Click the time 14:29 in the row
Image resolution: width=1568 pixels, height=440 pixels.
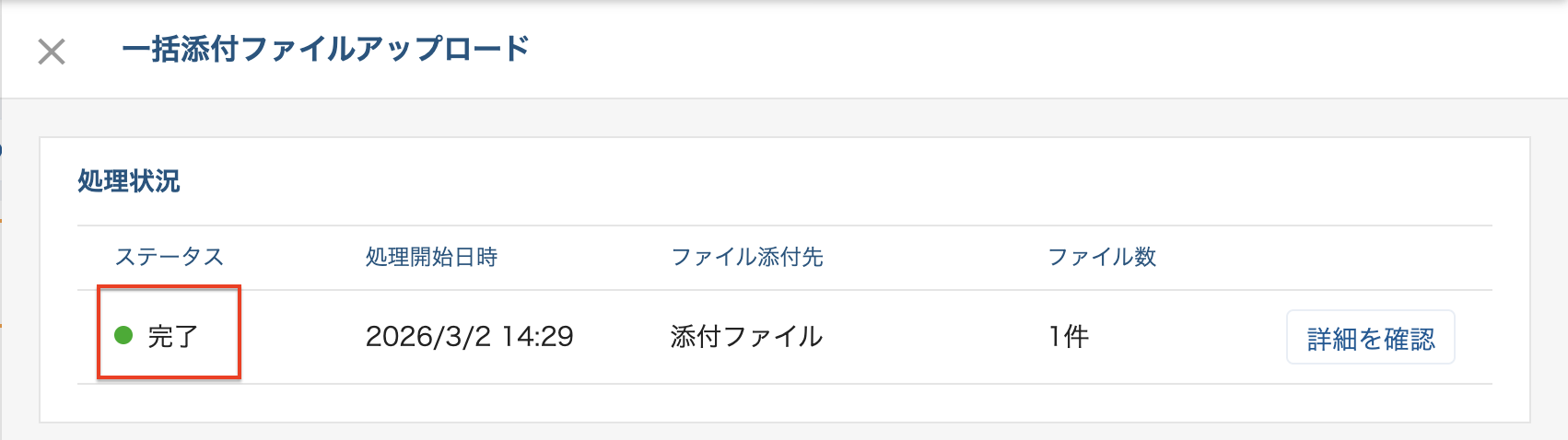point(538,337)
